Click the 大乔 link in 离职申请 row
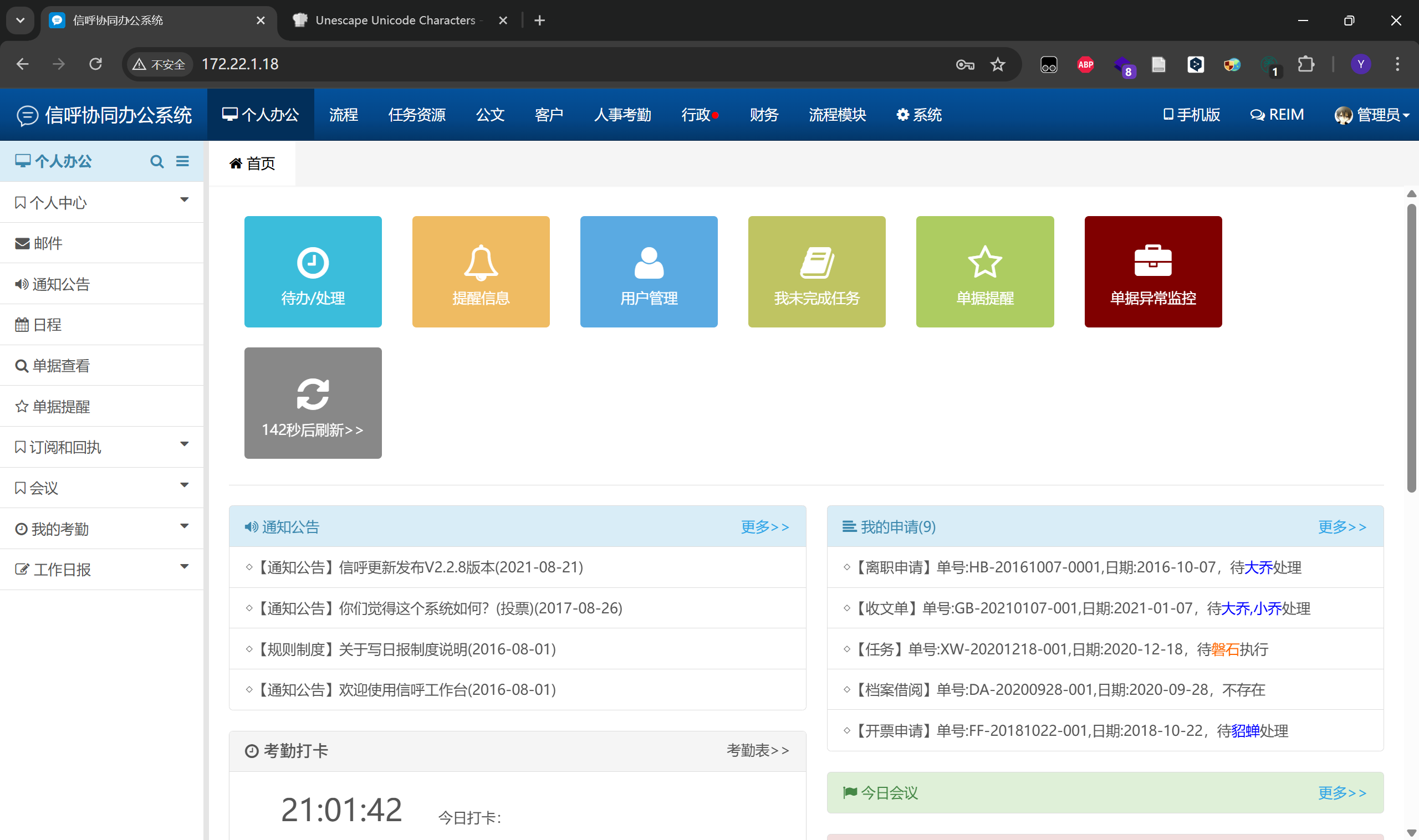1419x840 pixels. click(1258, 567)
